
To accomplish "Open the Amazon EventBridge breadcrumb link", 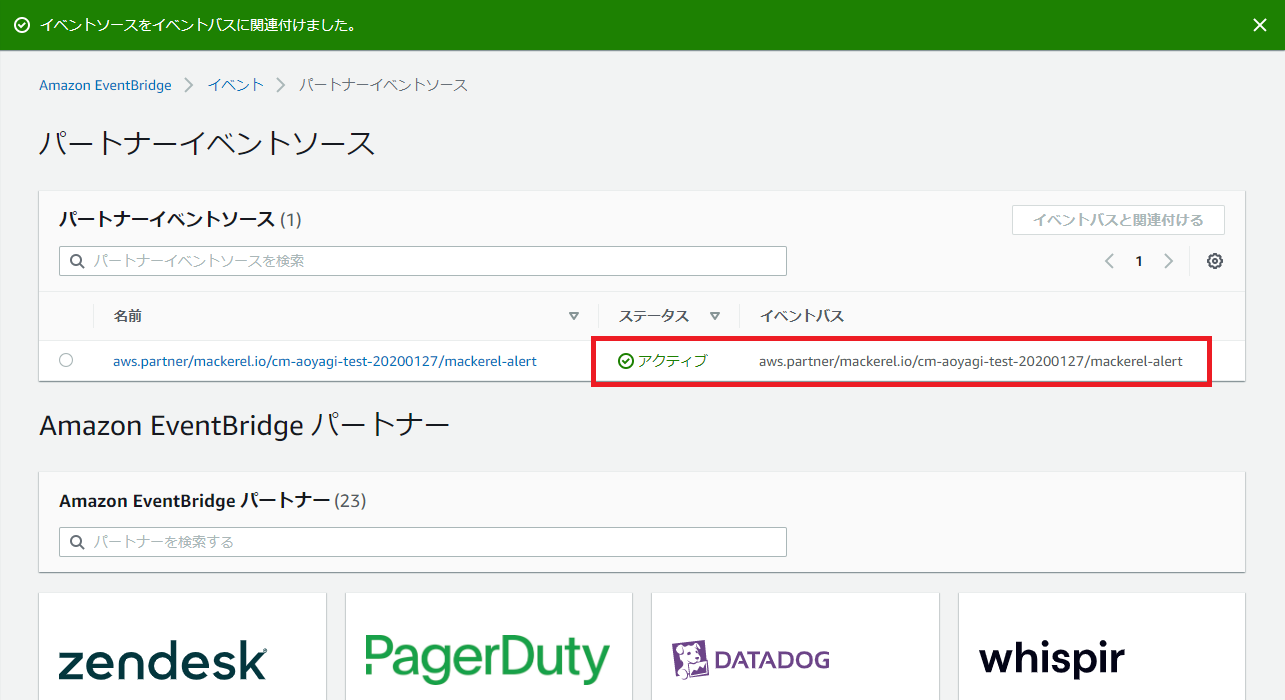I will click(105, 85).
